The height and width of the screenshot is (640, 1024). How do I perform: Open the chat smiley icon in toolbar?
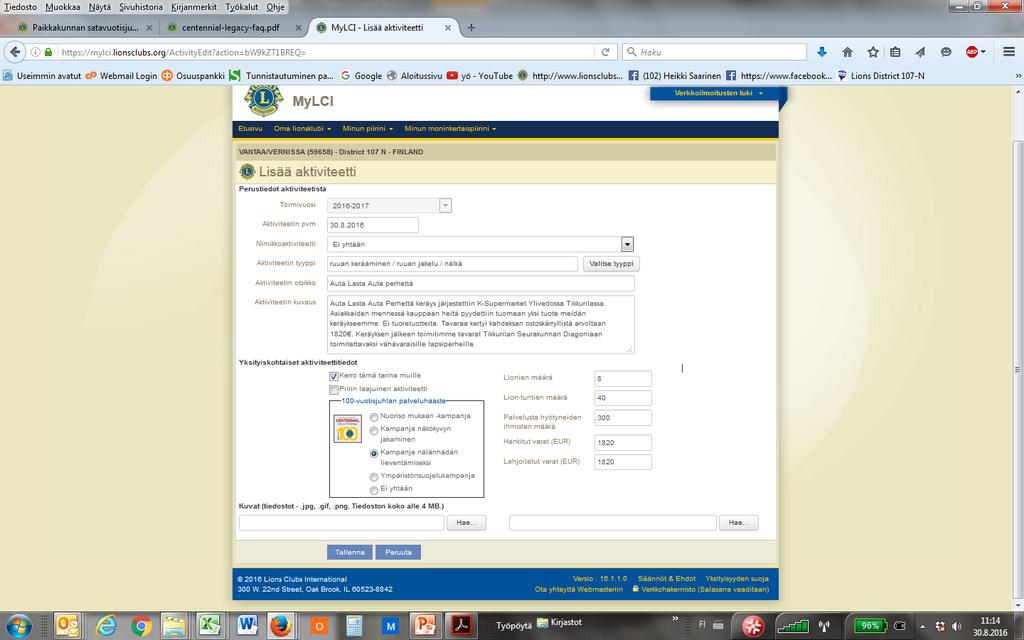click(946, 52)
